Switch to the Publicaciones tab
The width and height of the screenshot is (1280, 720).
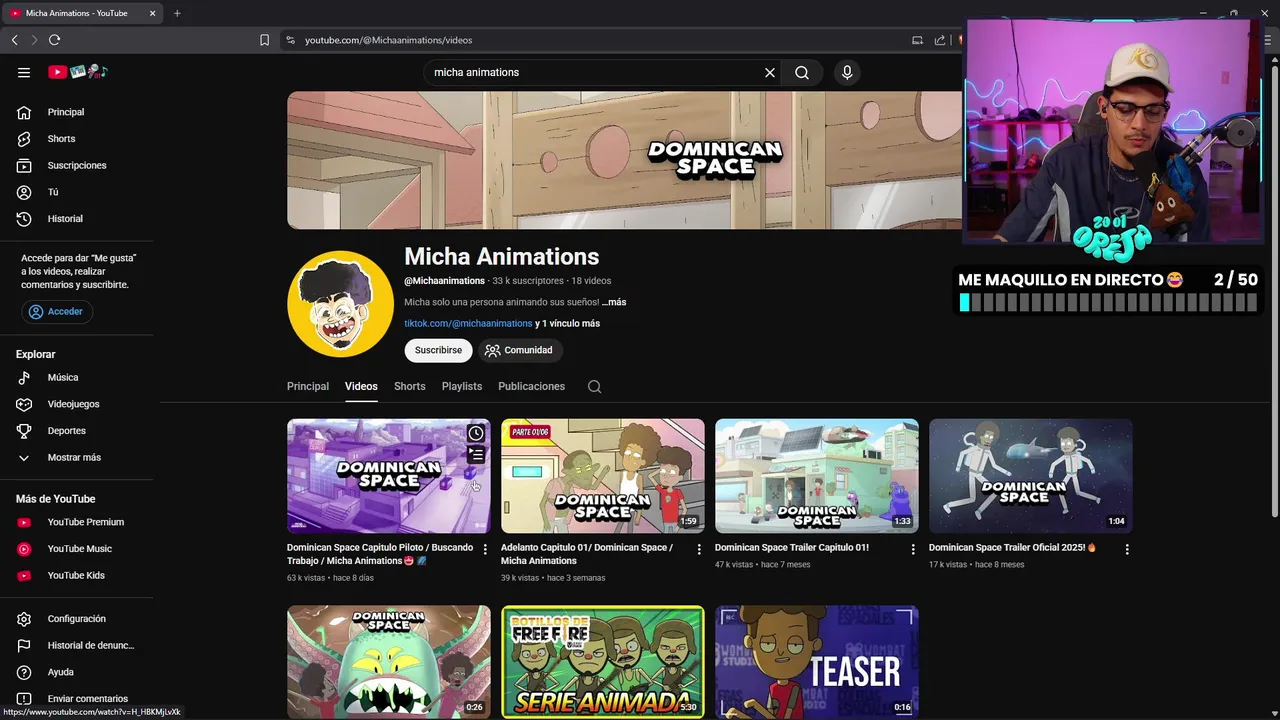click(x=531, y=386)
